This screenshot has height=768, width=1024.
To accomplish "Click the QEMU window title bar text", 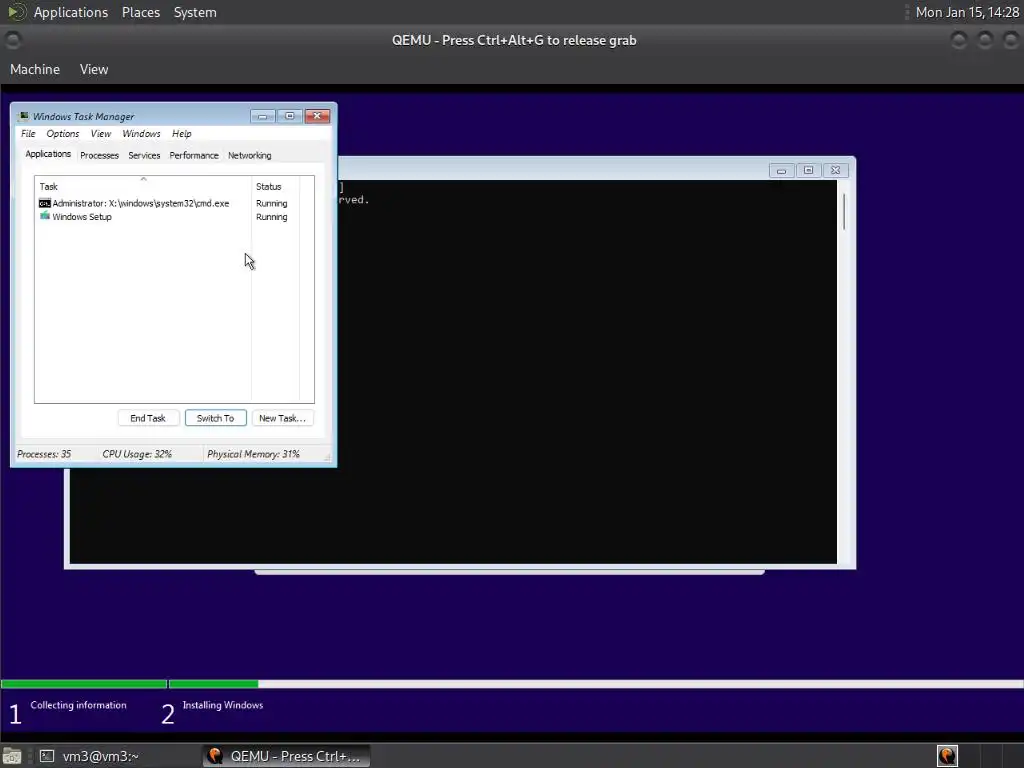I will pyautogui.click(x=514, y=40).
